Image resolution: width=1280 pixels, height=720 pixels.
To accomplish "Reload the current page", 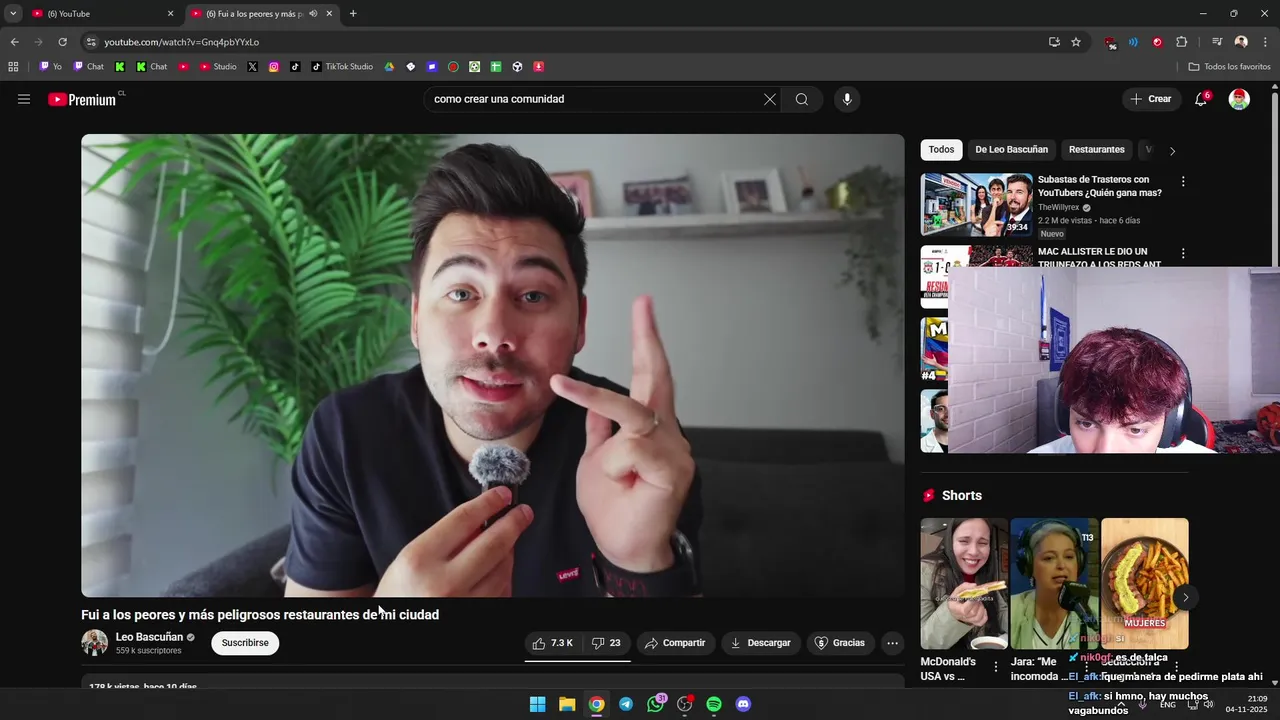I will (62, 42).
